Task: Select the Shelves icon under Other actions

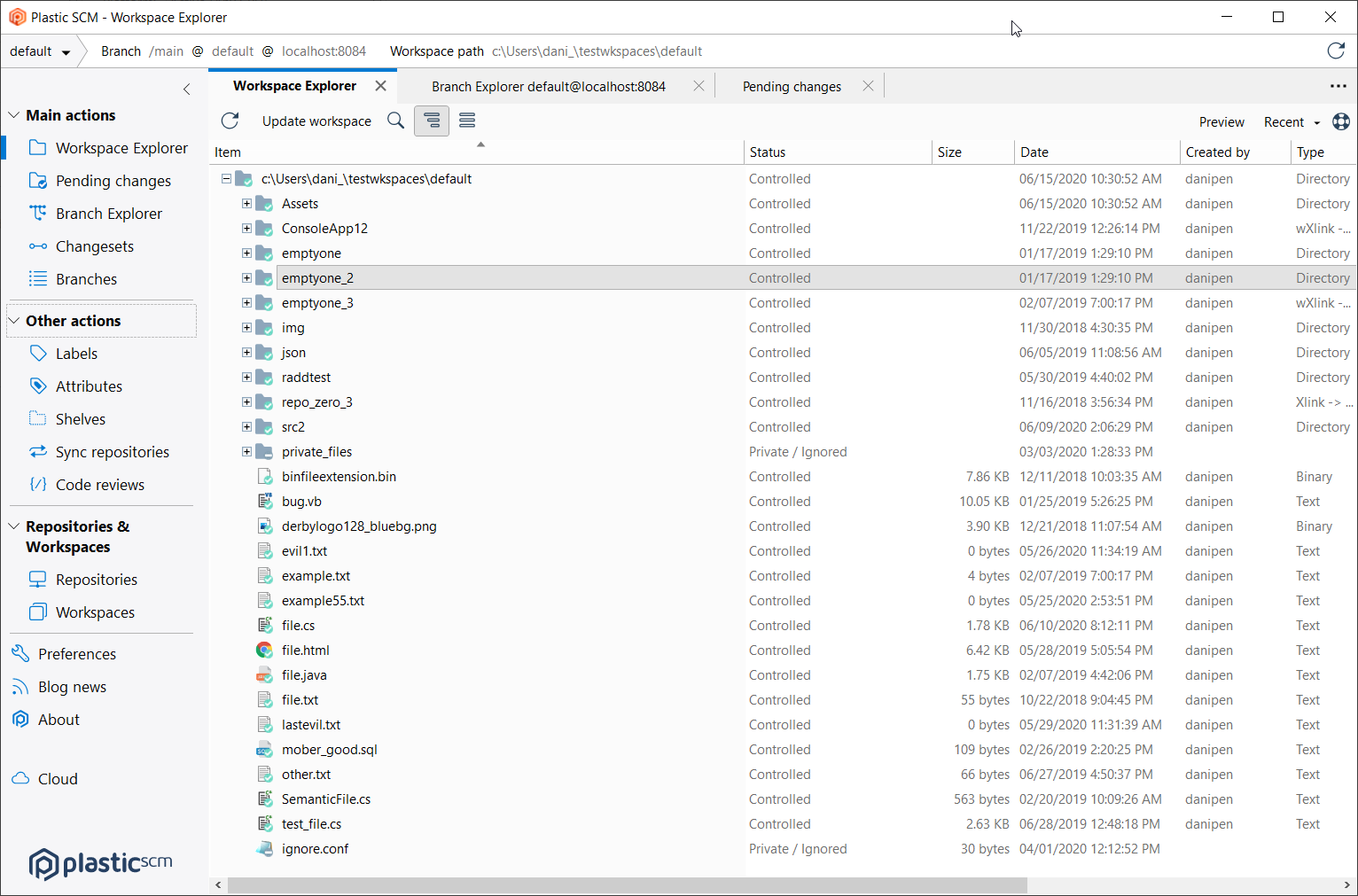Action: coord(38,418)
